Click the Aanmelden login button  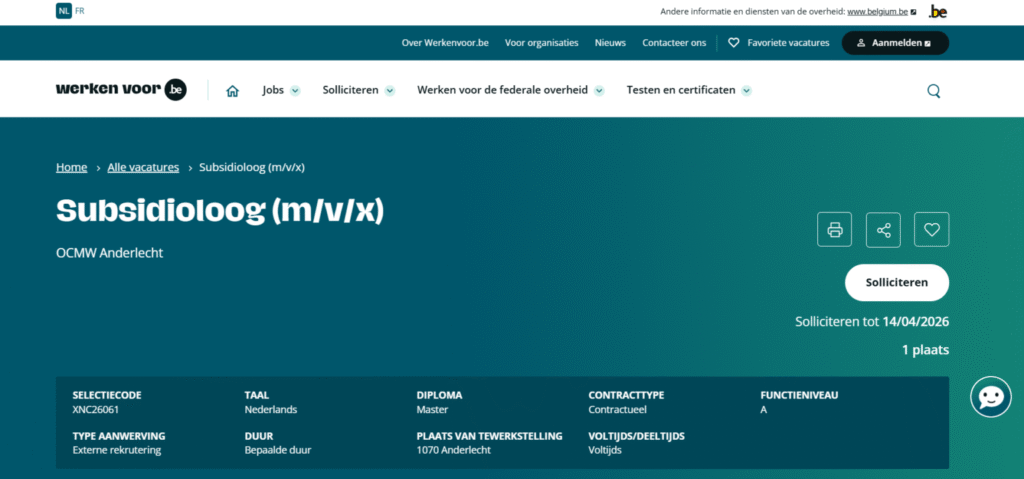point(894,43)
